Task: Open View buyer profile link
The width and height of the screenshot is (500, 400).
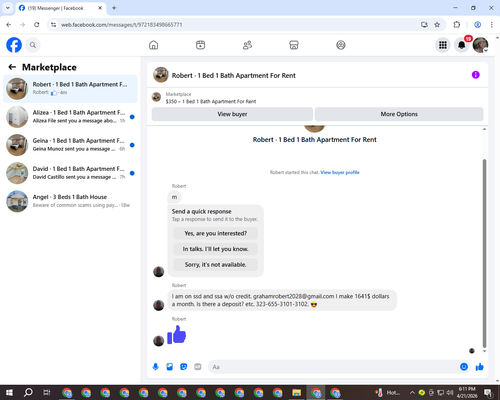Action: pos(340,172)
